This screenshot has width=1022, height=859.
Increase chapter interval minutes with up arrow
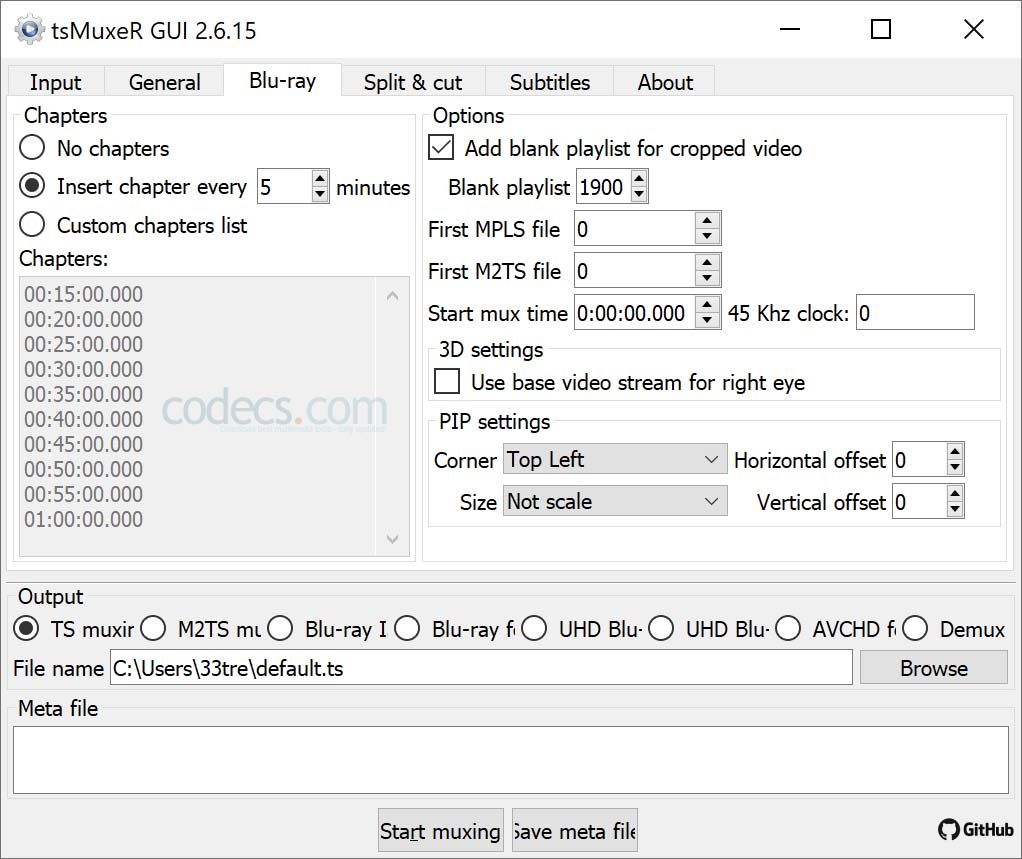[x=319, y=179]
